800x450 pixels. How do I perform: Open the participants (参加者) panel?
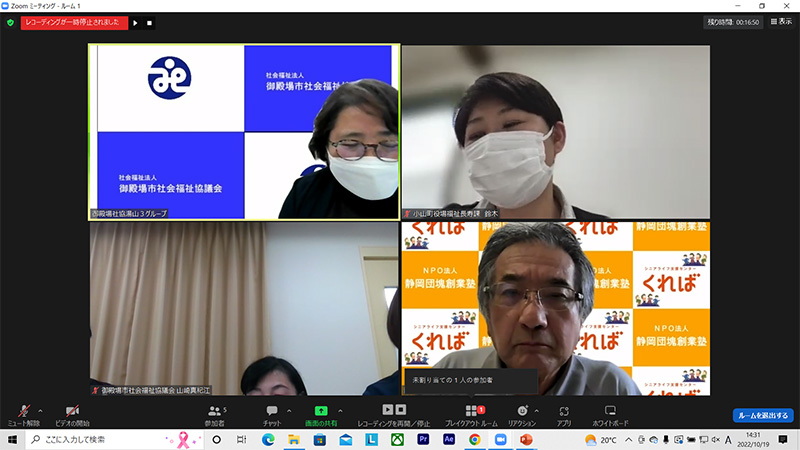click(214, 414)
